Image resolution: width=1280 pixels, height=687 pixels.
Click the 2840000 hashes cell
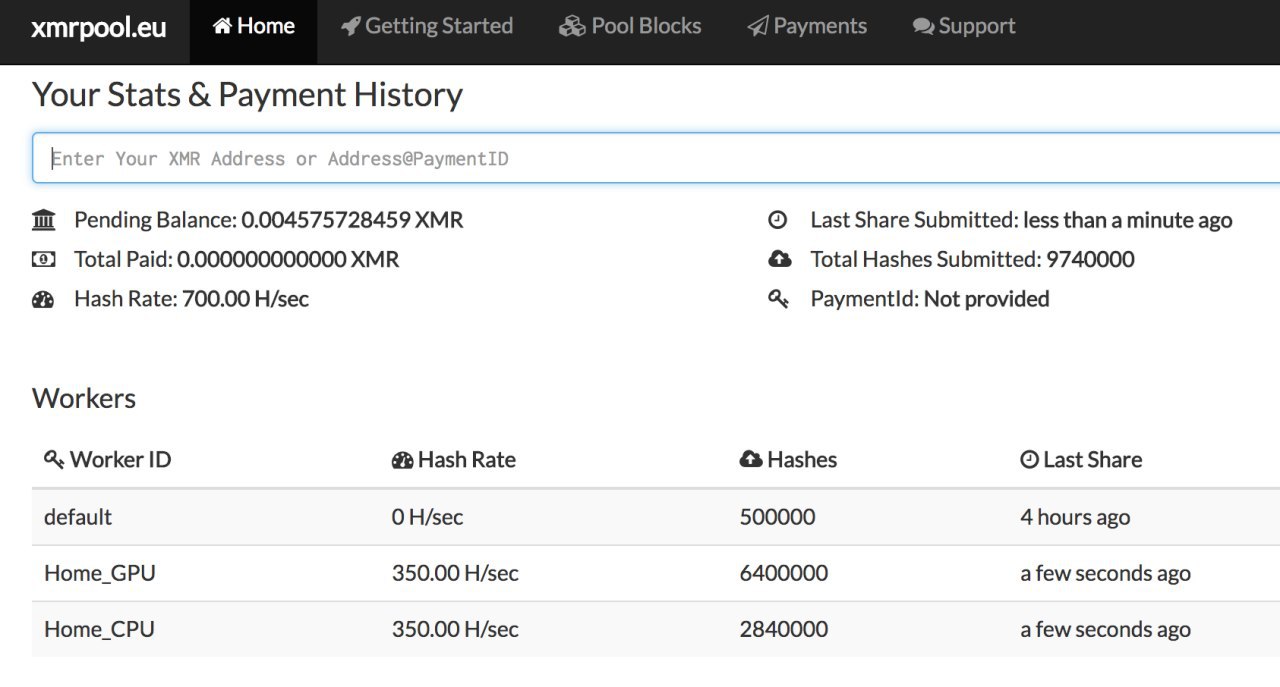pyautogui.click(x=784, y=629)
